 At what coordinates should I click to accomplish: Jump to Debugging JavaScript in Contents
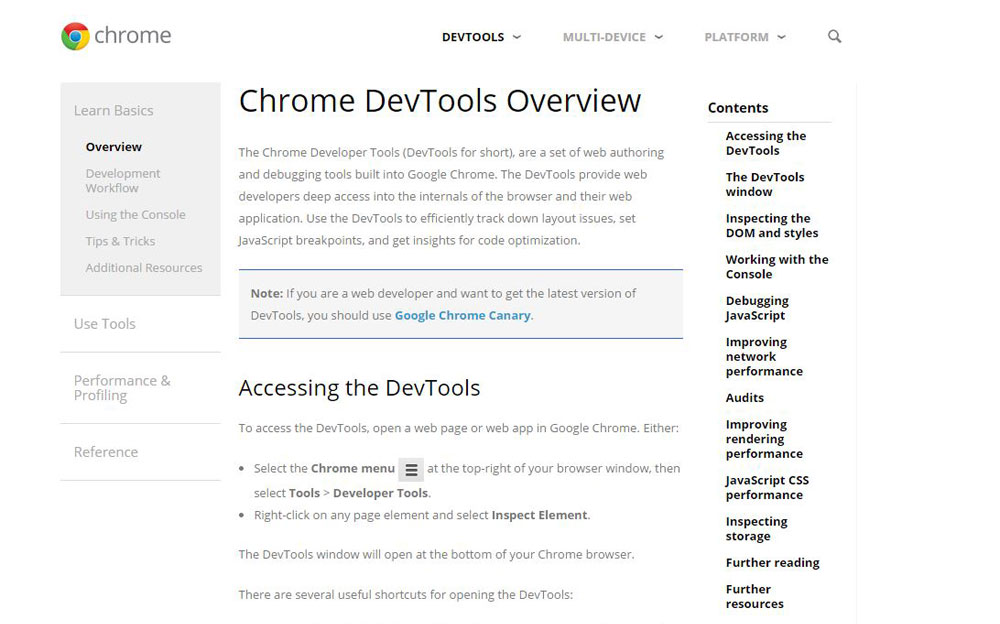tap(757, 308)
